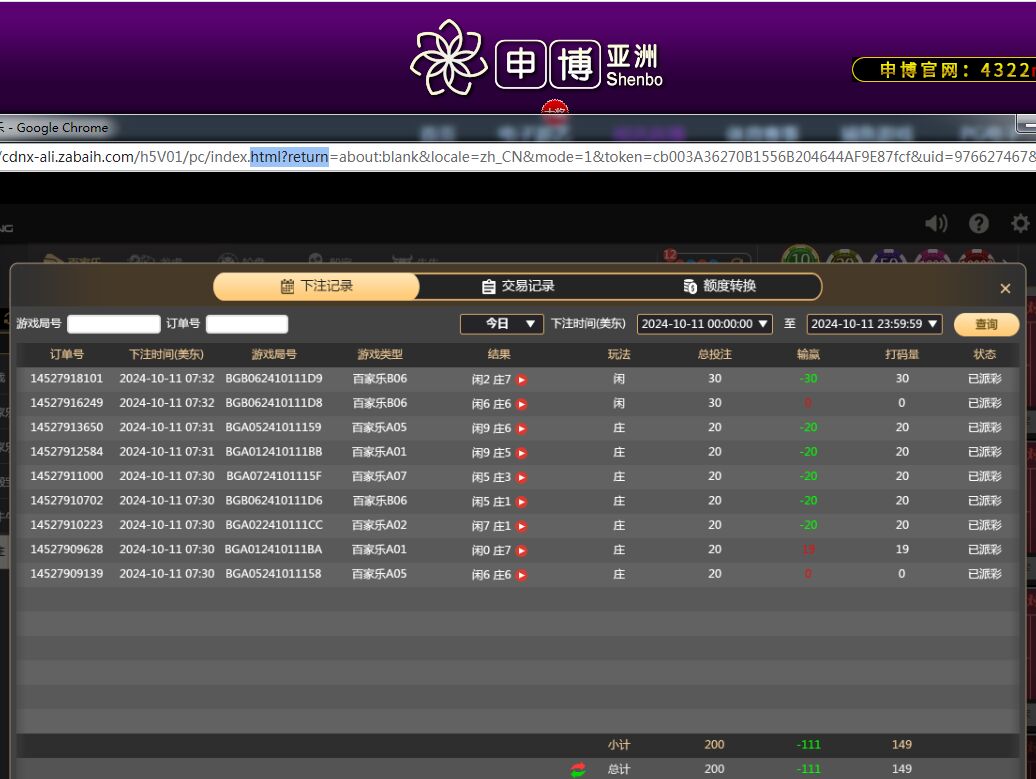Image resolution: width=1036 pixels, height=779 pixels.
Task: Switch to the 交易记录 tab
Action: click(518, 286)
